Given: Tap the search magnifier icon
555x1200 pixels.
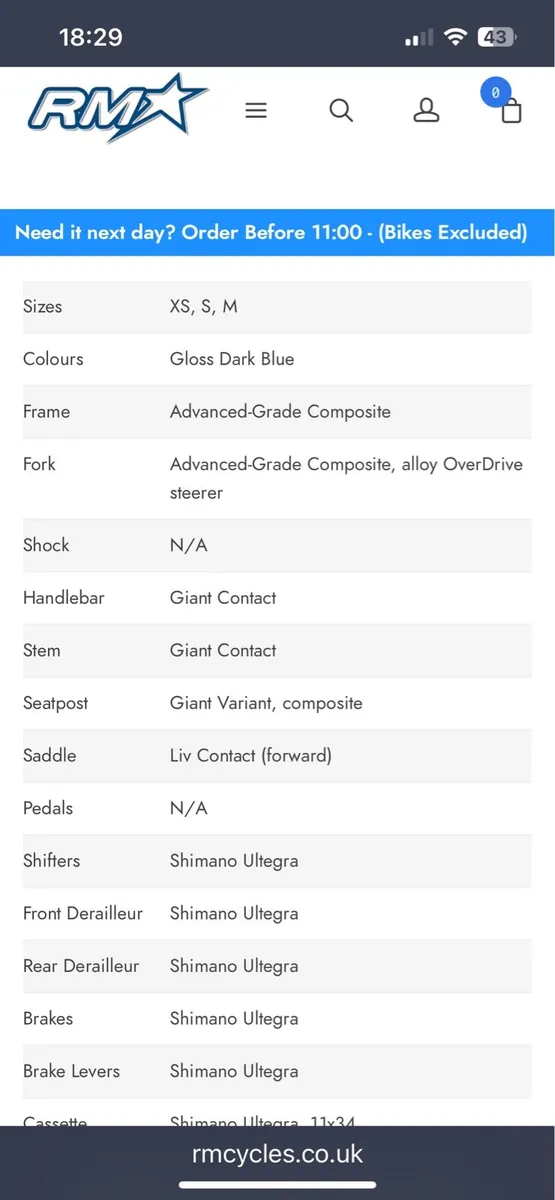Looking at the screenshot, I should (341, 110).
